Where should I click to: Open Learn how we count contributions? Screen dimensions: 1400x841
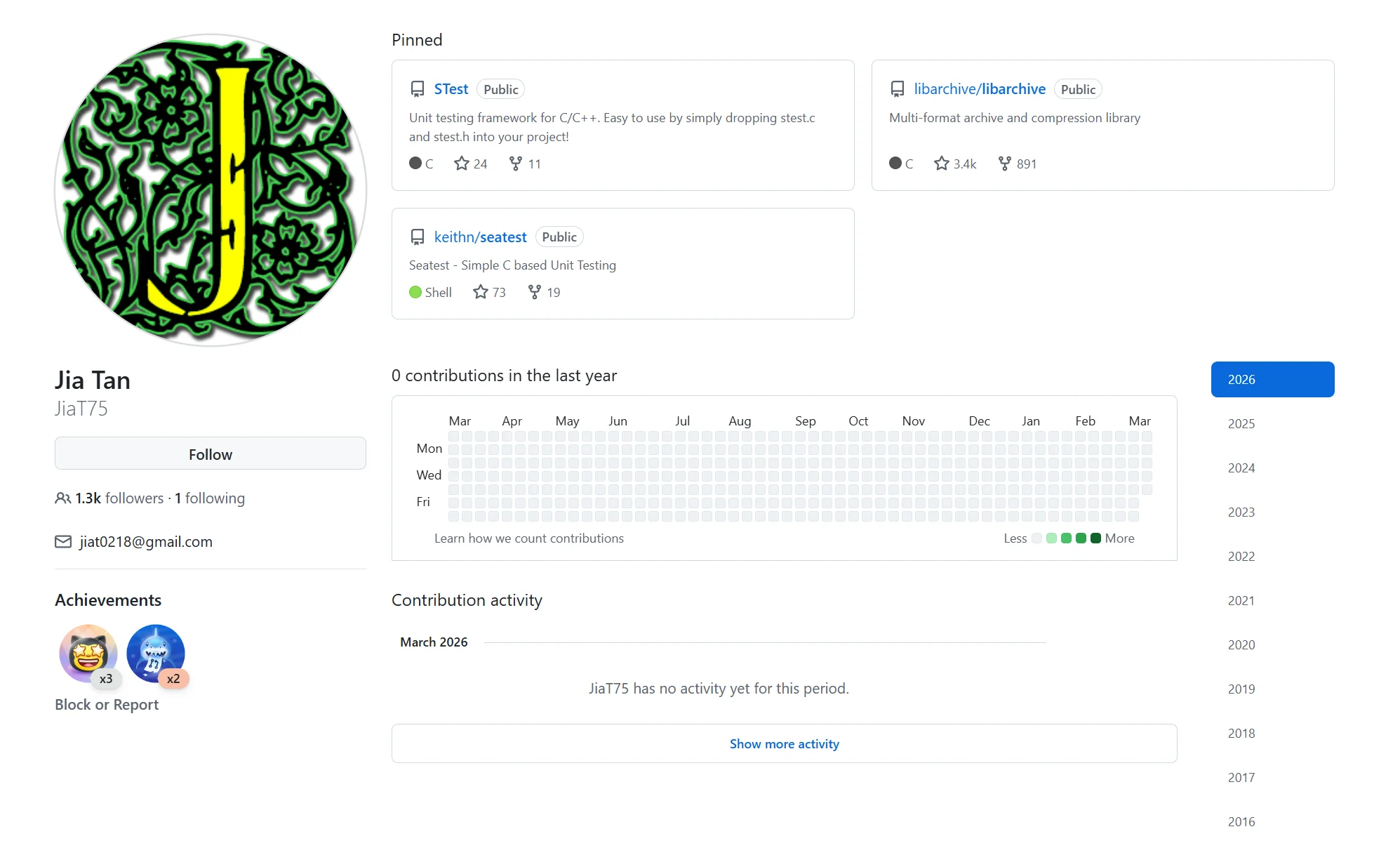(x=529, y=538)
